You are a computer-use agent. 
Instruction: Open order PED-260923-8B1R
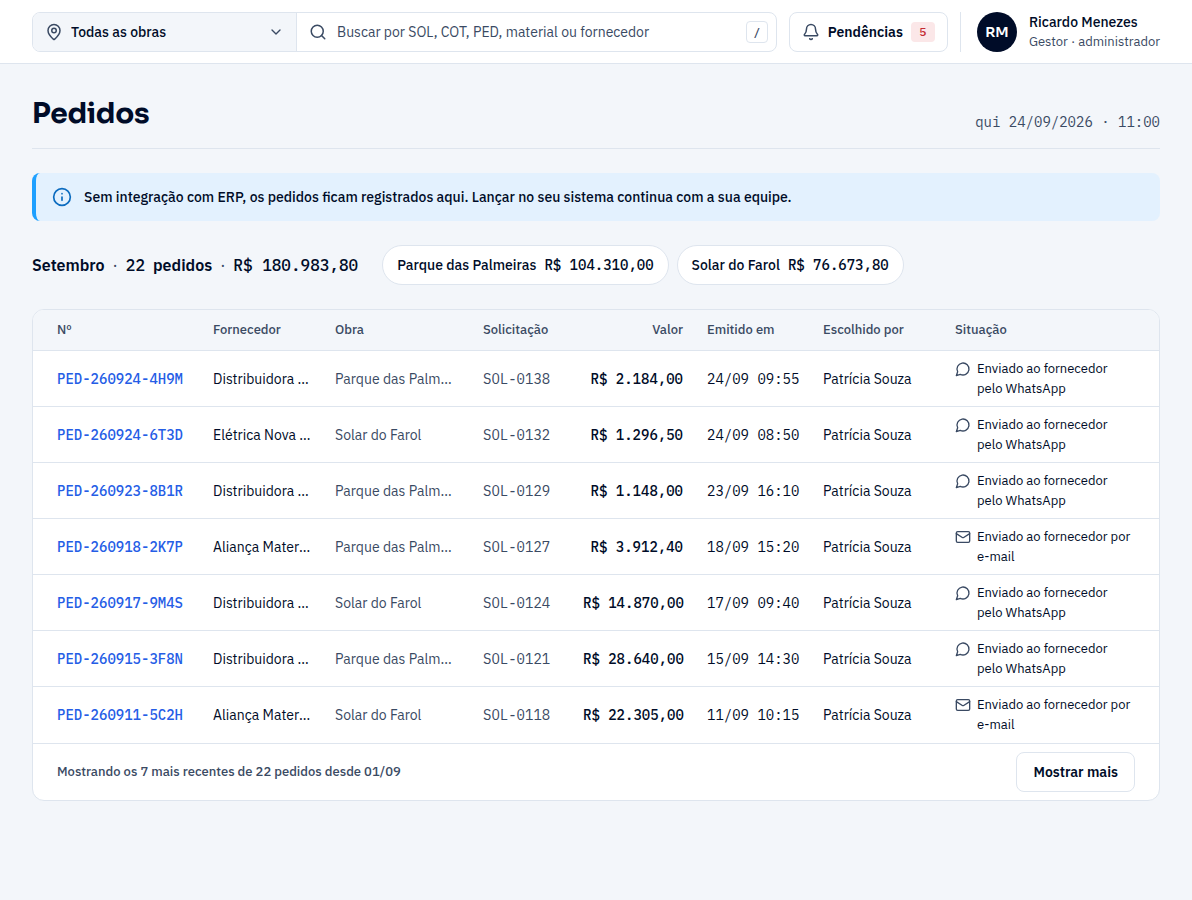(x=120, y=491)
